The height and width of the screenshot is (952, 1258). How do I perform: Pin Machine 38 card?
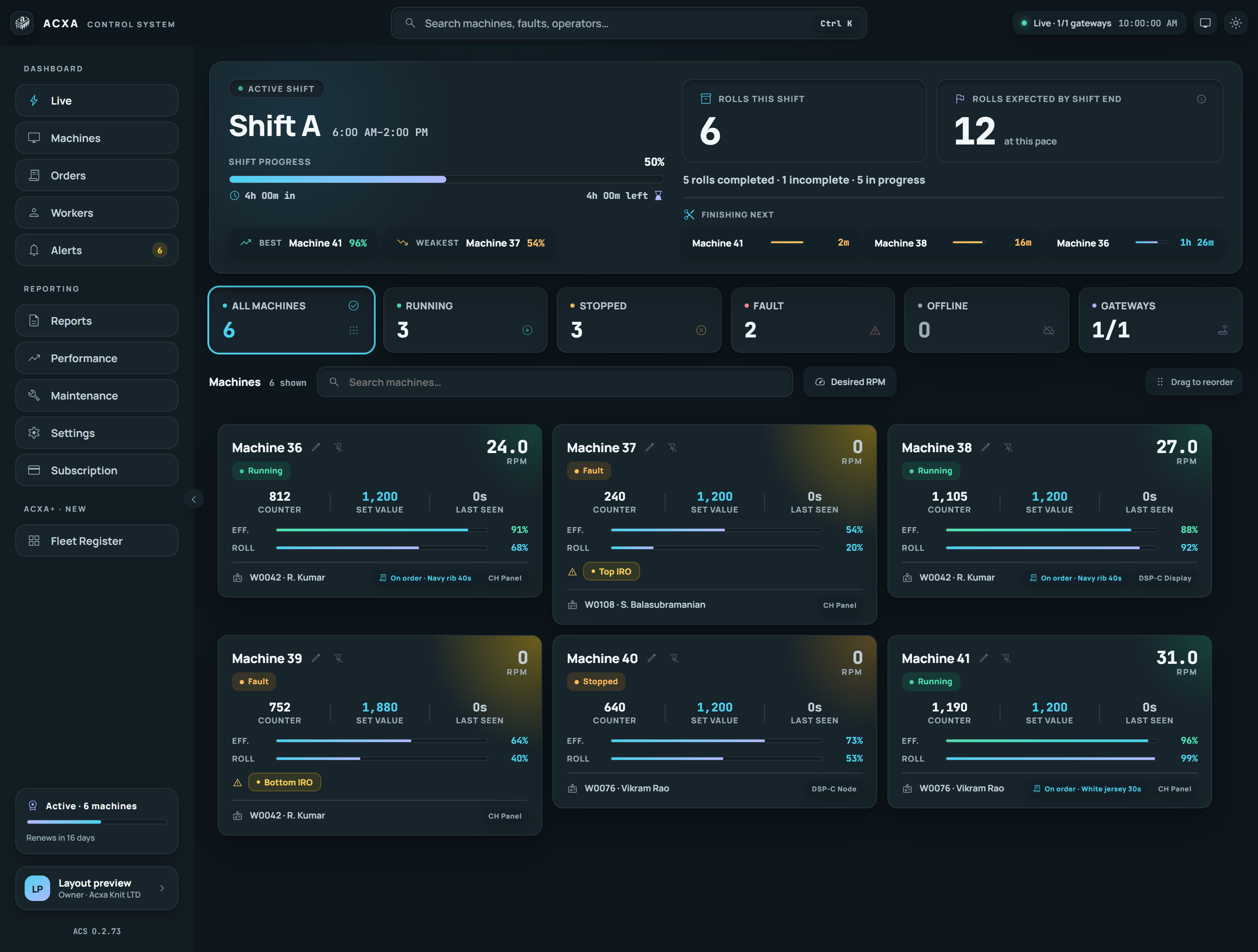pos(1009,448)
